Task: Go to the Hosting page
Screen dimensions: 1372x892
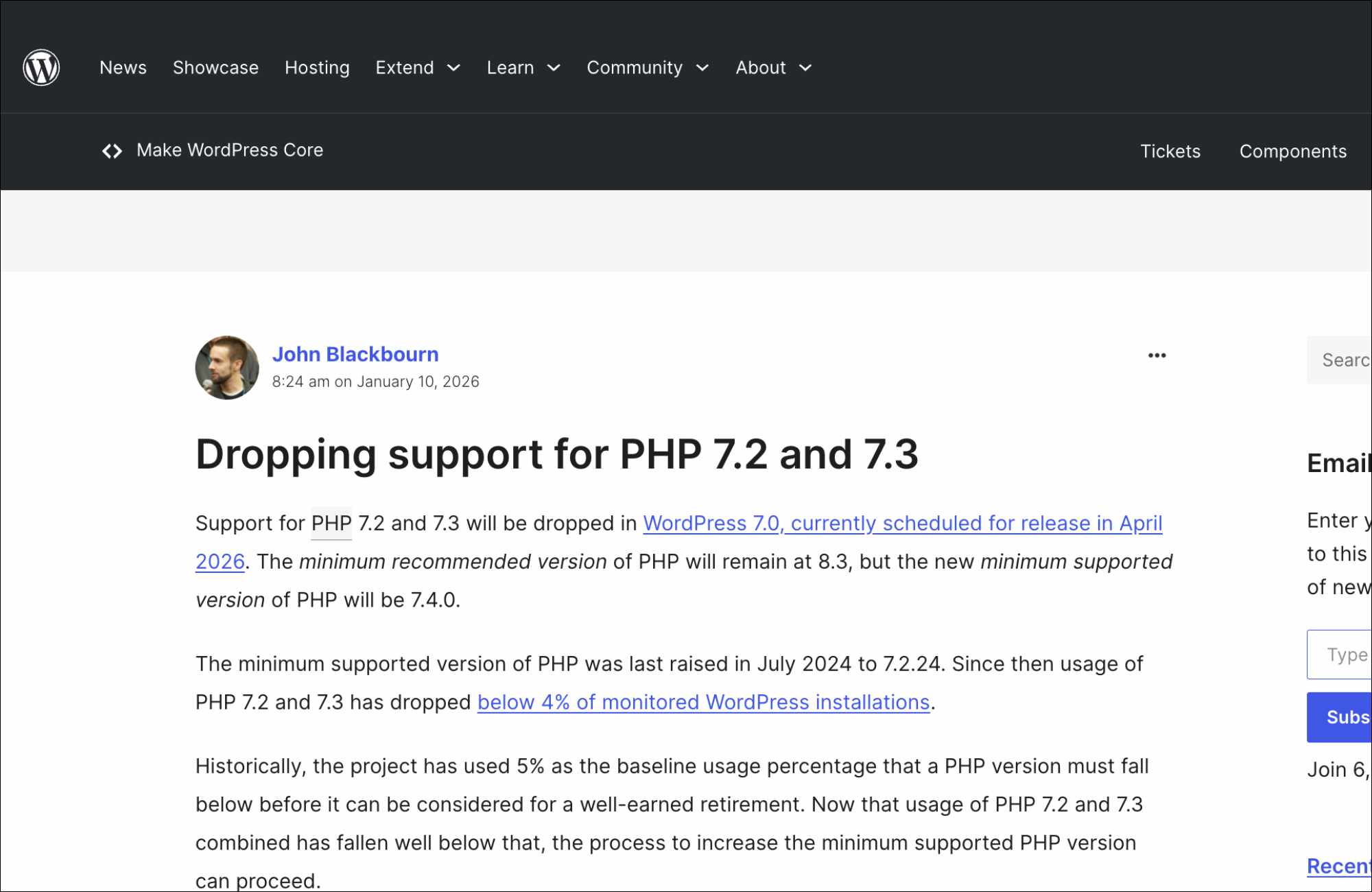Action: [x=316, y=67]
